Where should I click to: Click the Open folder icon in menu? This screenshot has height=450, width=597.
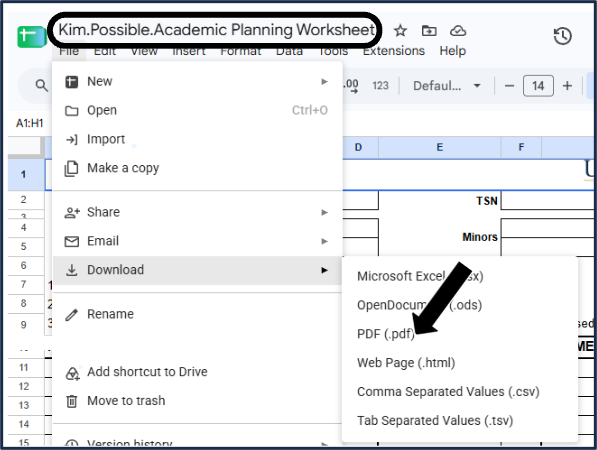72,111
